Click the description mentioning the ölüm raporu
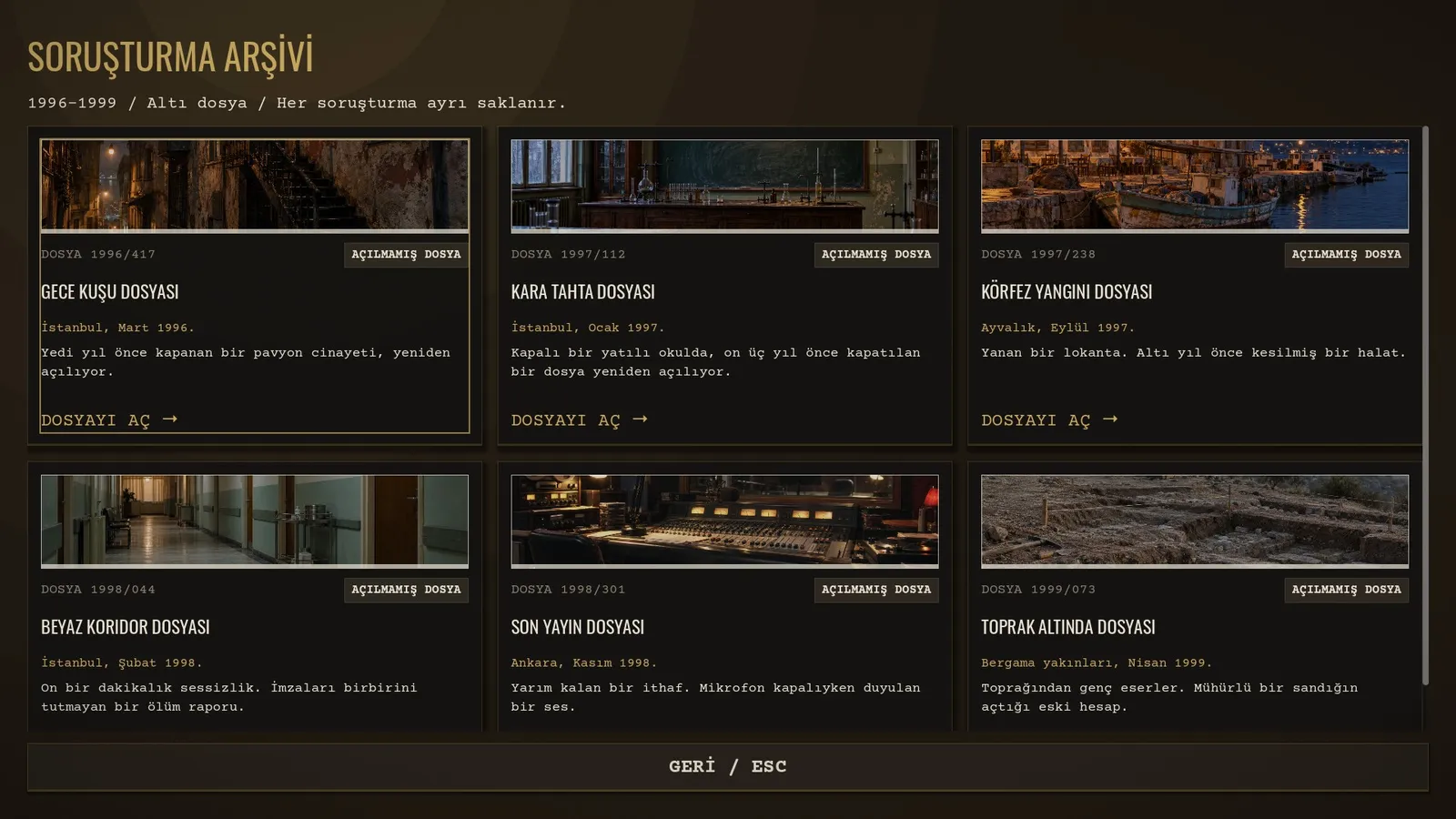 pyautogui.click(x=229, y=697)
